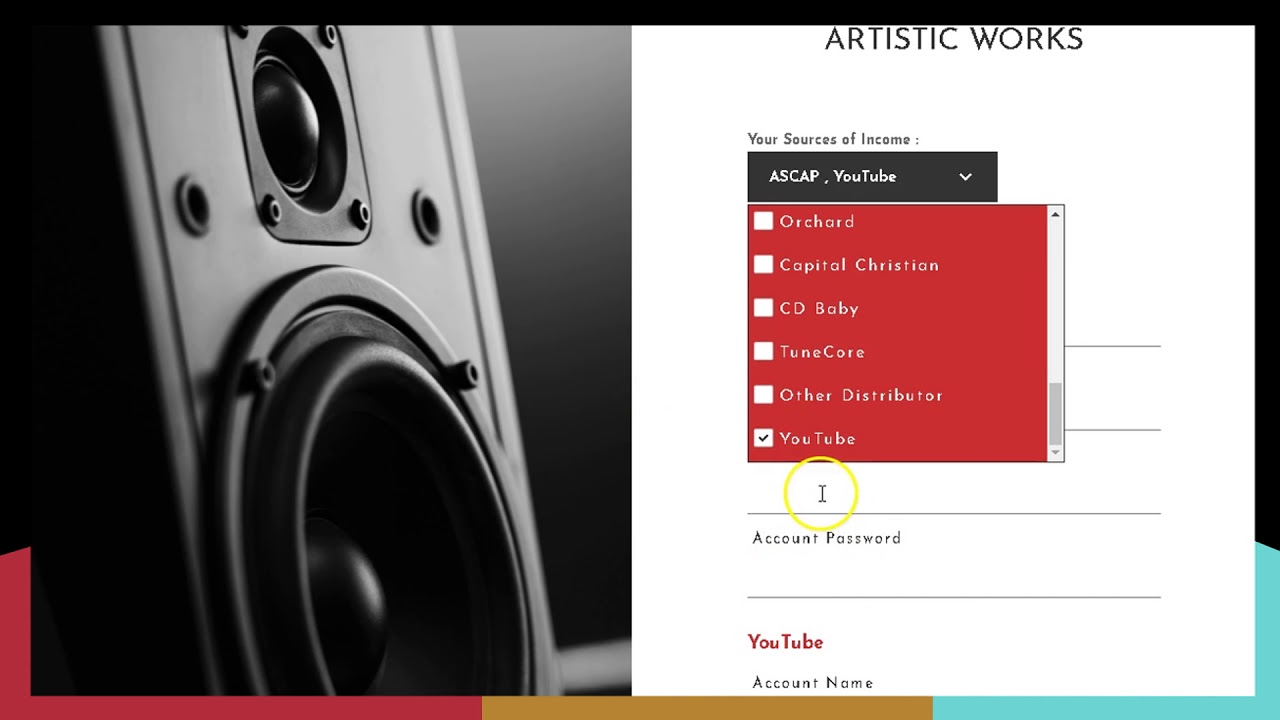Click the dropdown chevron arrow icon
The image size is (1280, 720).
pos(965,177)
